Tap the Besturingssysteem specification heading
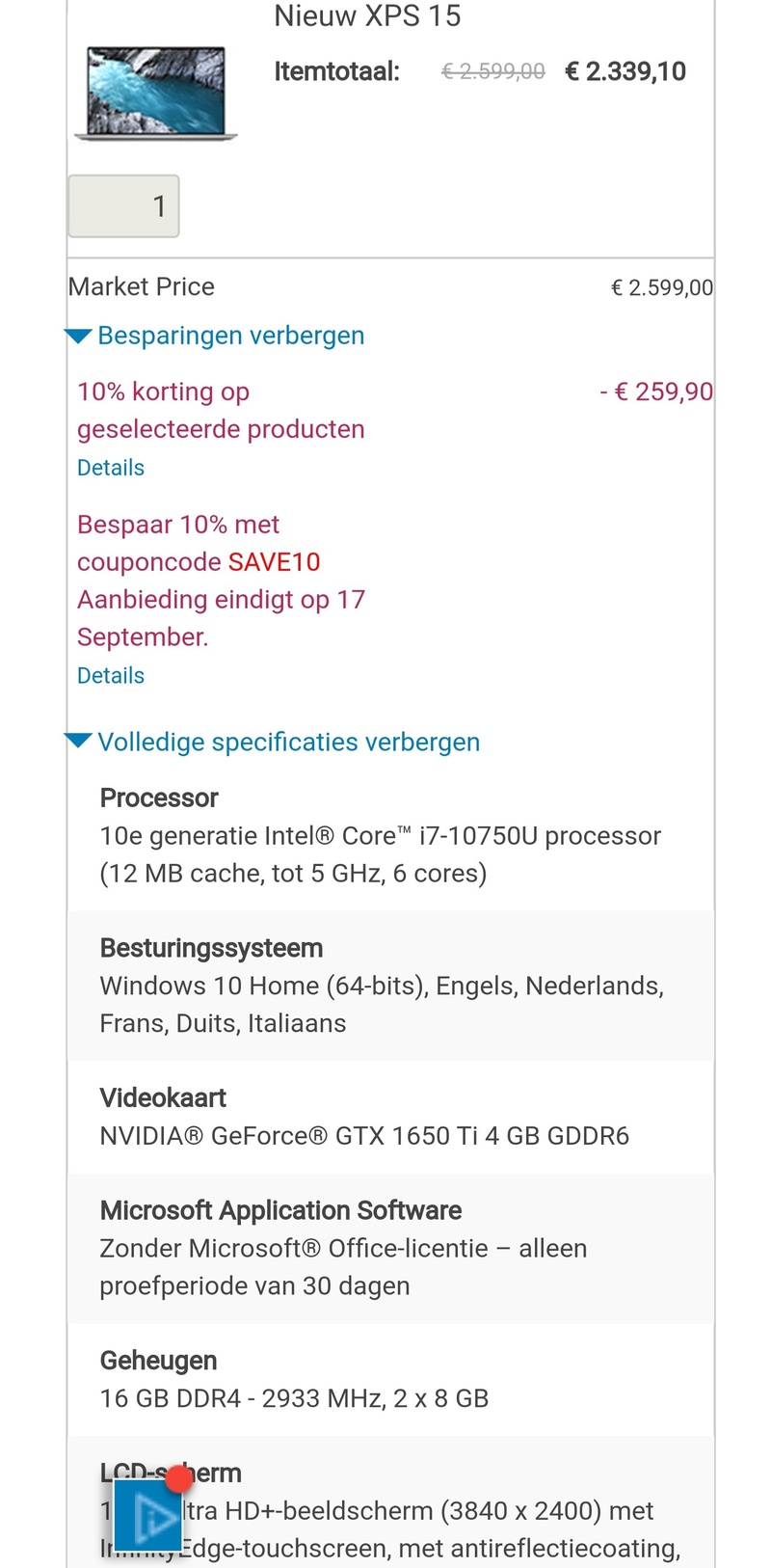 [x=211, y=949]
